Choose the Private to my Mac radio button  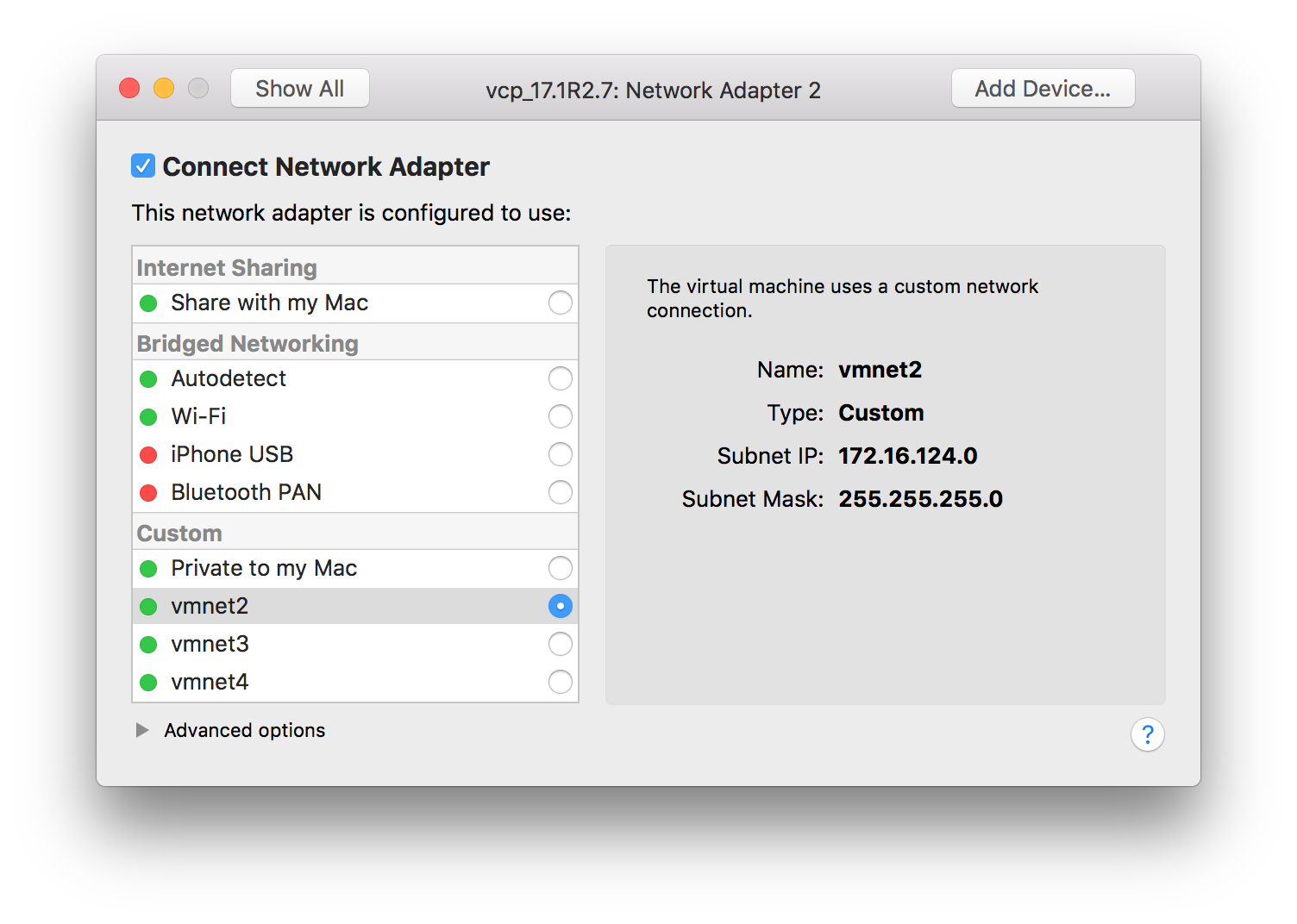560,568
